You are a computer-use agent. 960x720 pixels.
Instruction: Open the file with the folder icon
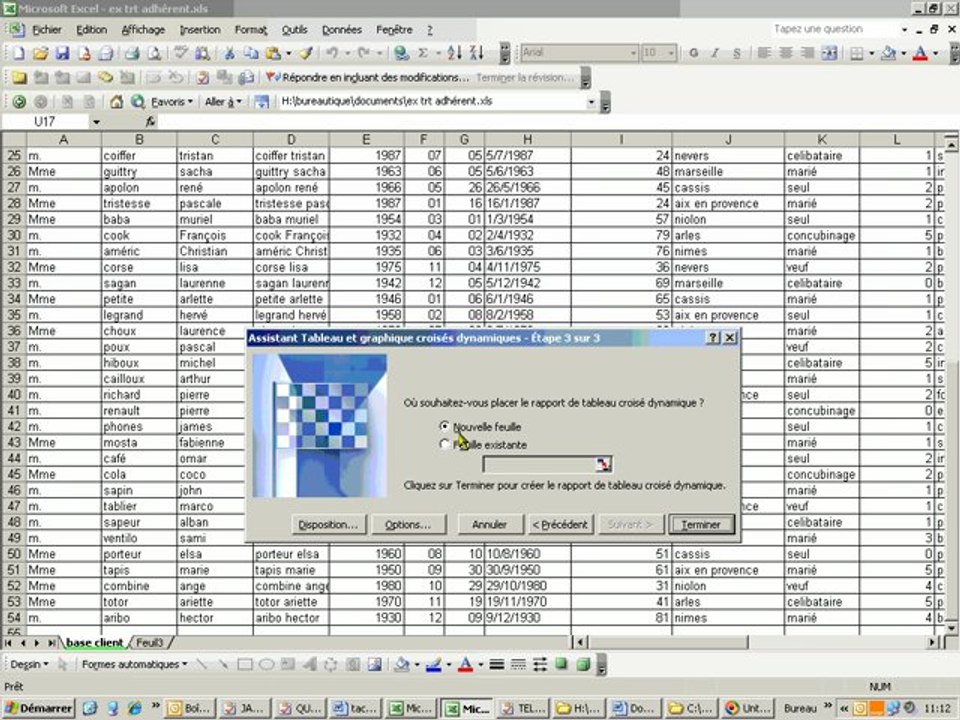[40, 53]
